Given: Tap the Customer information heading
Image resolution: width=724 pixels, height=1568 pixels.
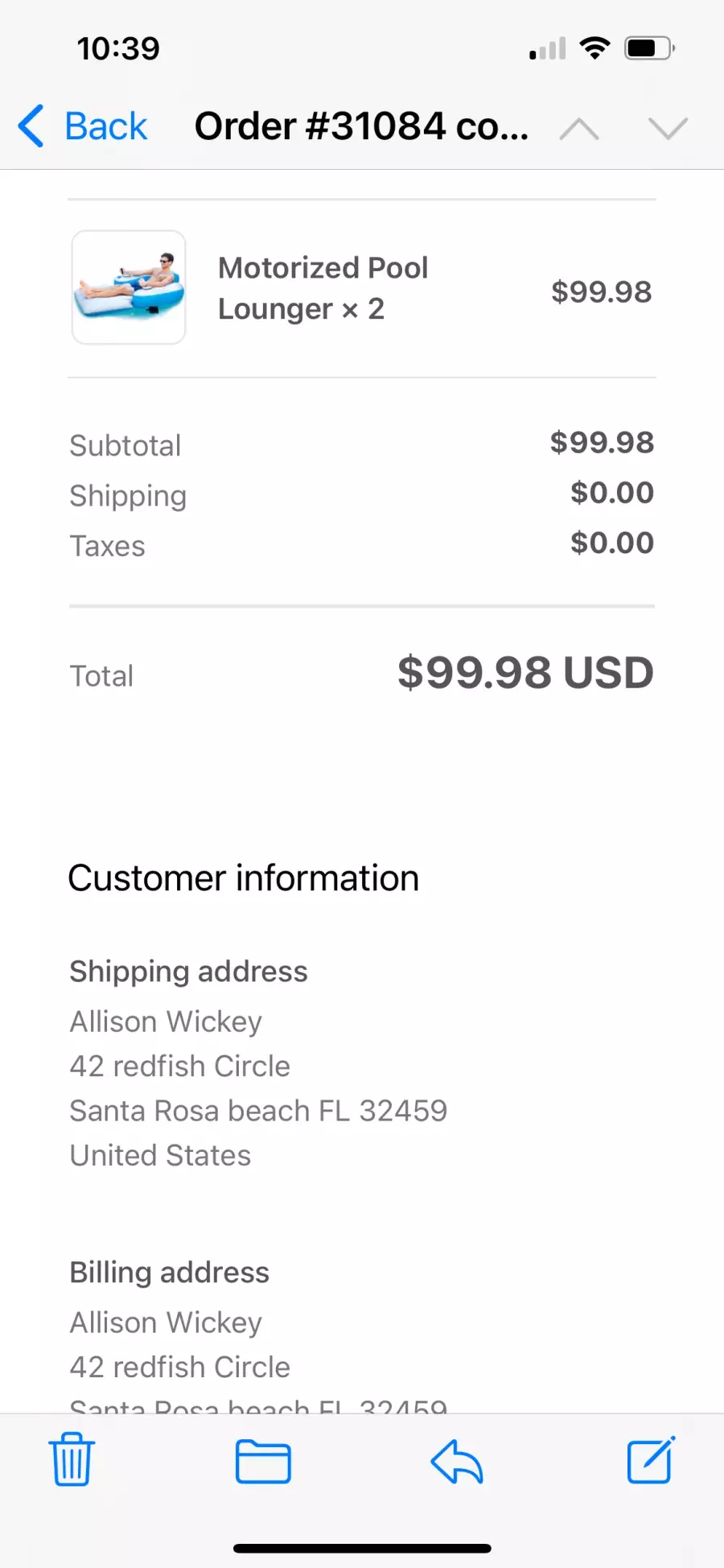Looking at the screenshot, I should pyautogui.click(x=243, y=878).
